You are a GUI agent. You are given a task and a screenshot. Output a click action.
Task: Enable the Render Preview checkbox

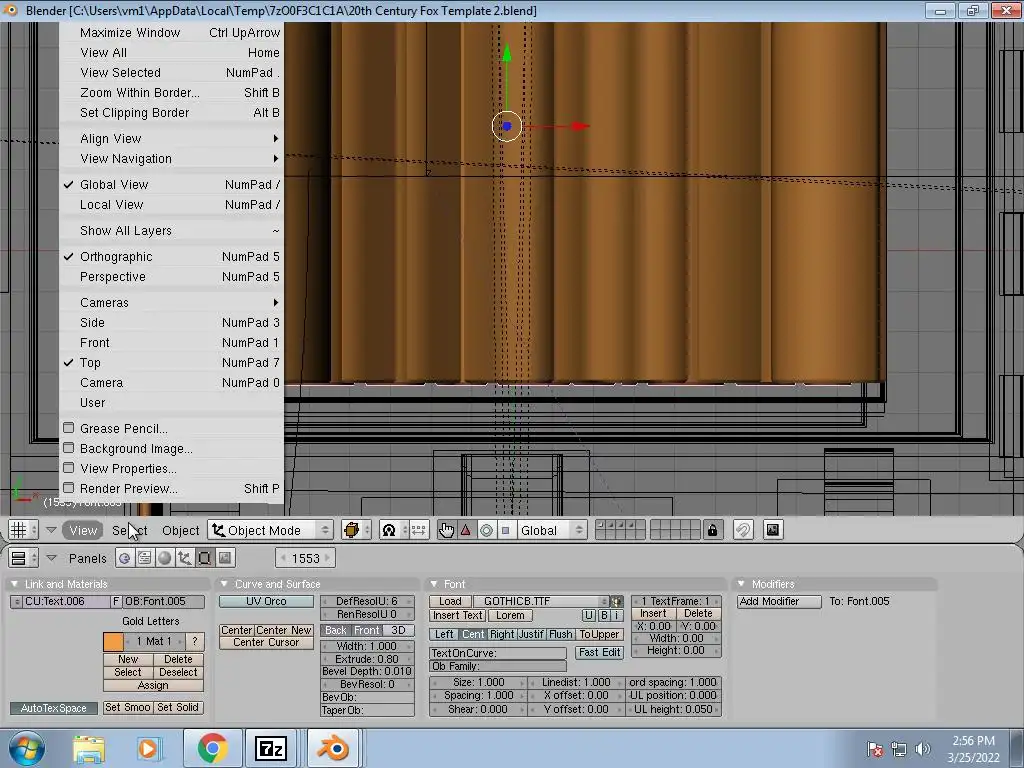(x=69, y=488)
